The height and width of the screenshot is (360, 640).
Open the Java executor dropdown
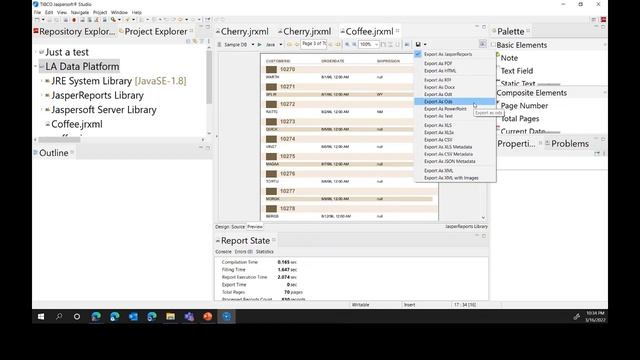coord(281,44)
